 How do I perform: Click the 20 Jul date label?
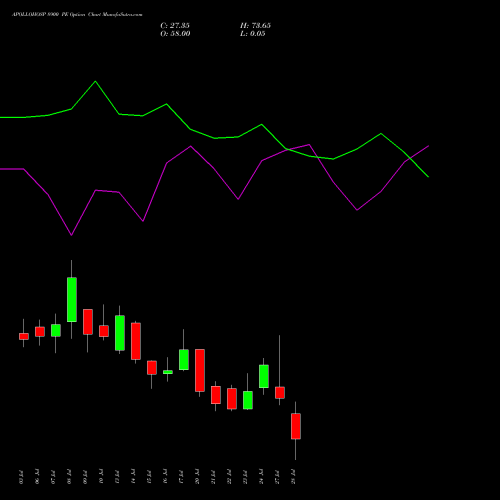point(197,477)
